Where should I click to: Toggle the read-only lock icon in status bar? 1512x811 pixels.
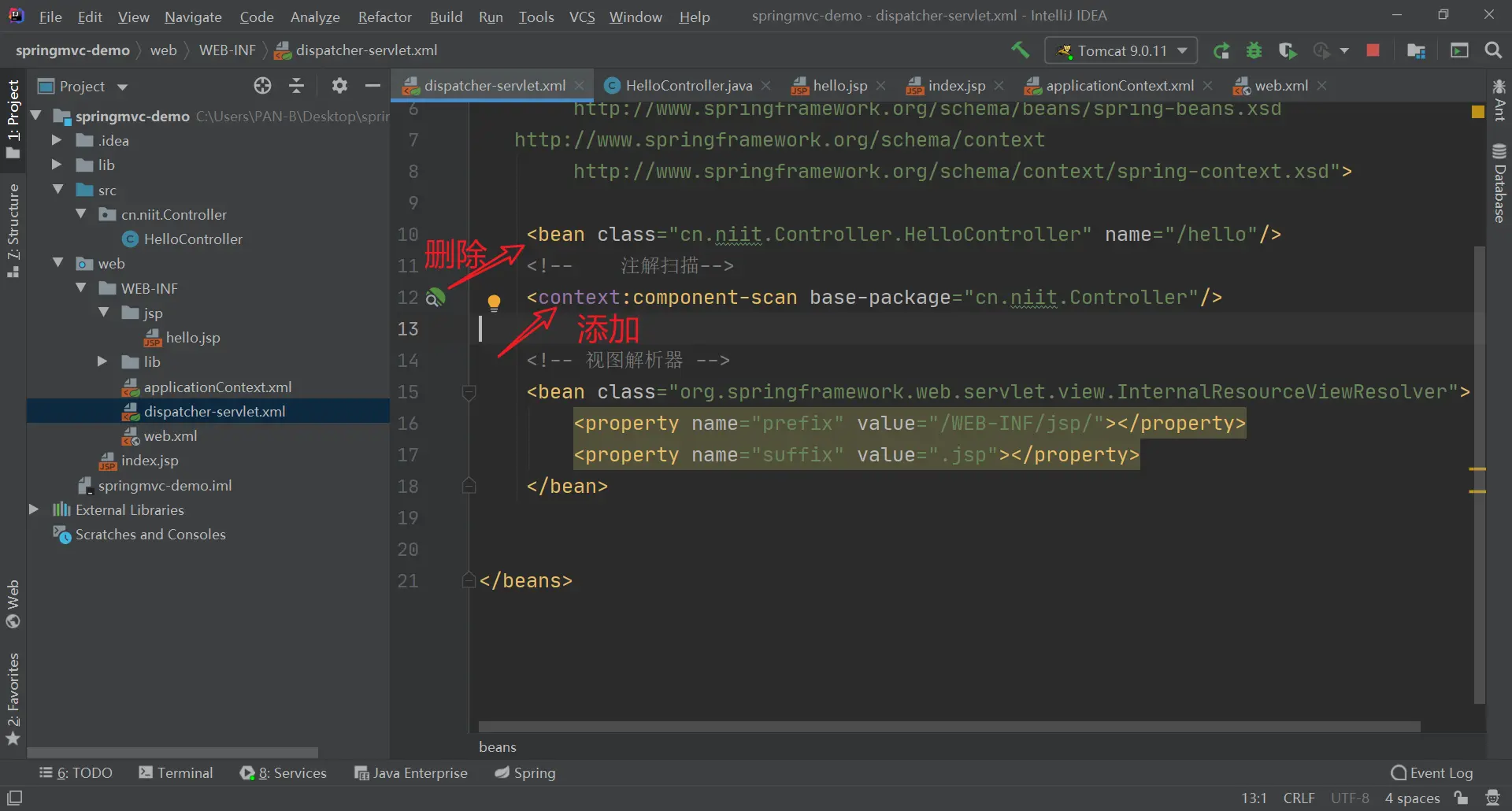(1462, 798)
